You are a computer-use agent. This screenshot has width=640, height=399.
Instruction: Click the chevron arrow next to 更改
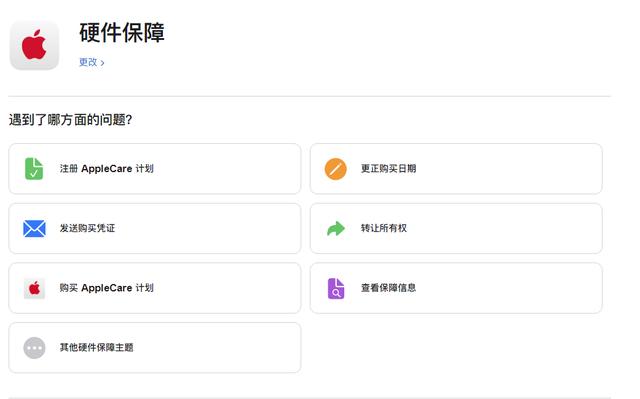coord(102,63)
